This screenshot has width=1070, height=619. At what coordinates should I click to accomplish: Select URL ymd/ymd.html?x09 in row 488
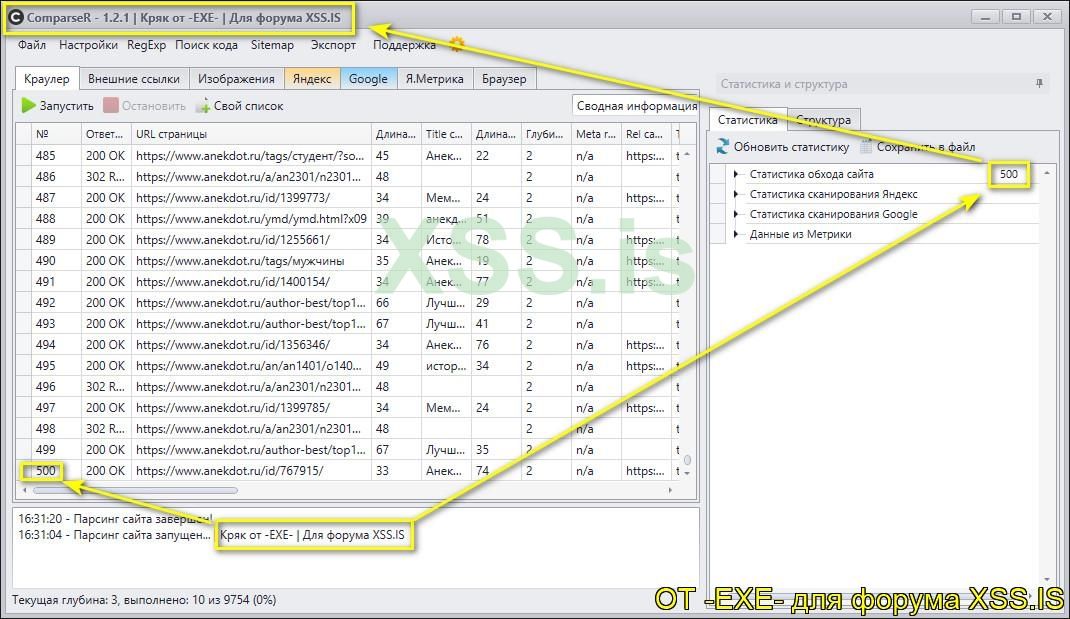point(251,218)
